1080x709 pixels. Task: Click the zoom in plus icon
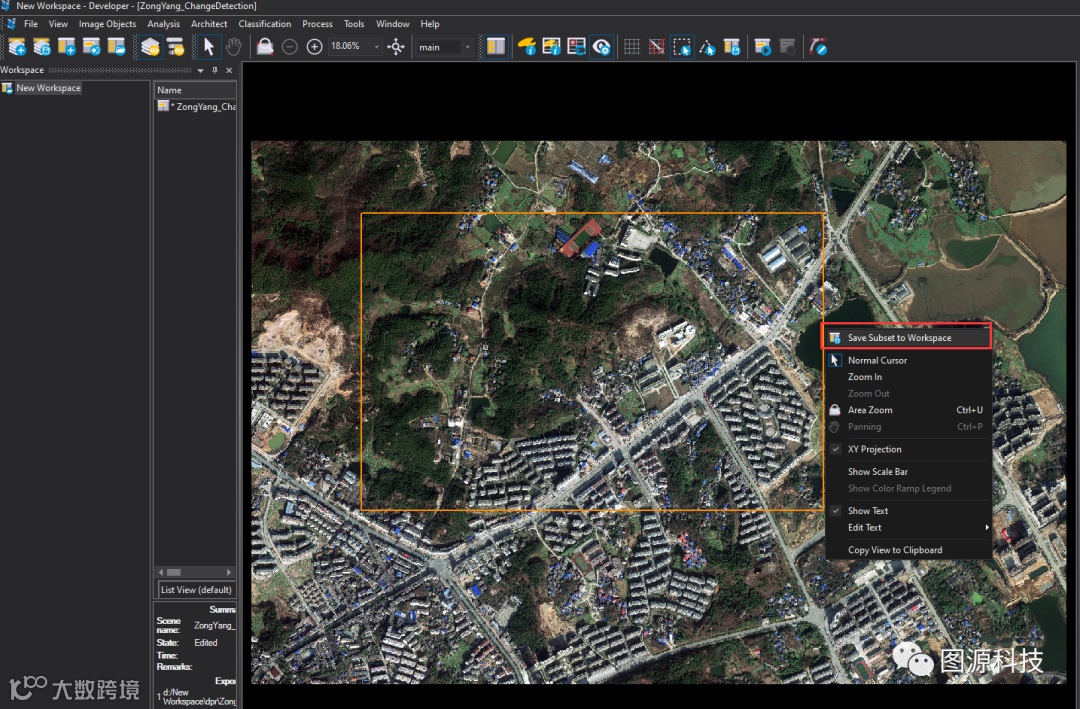pos(314,47)
